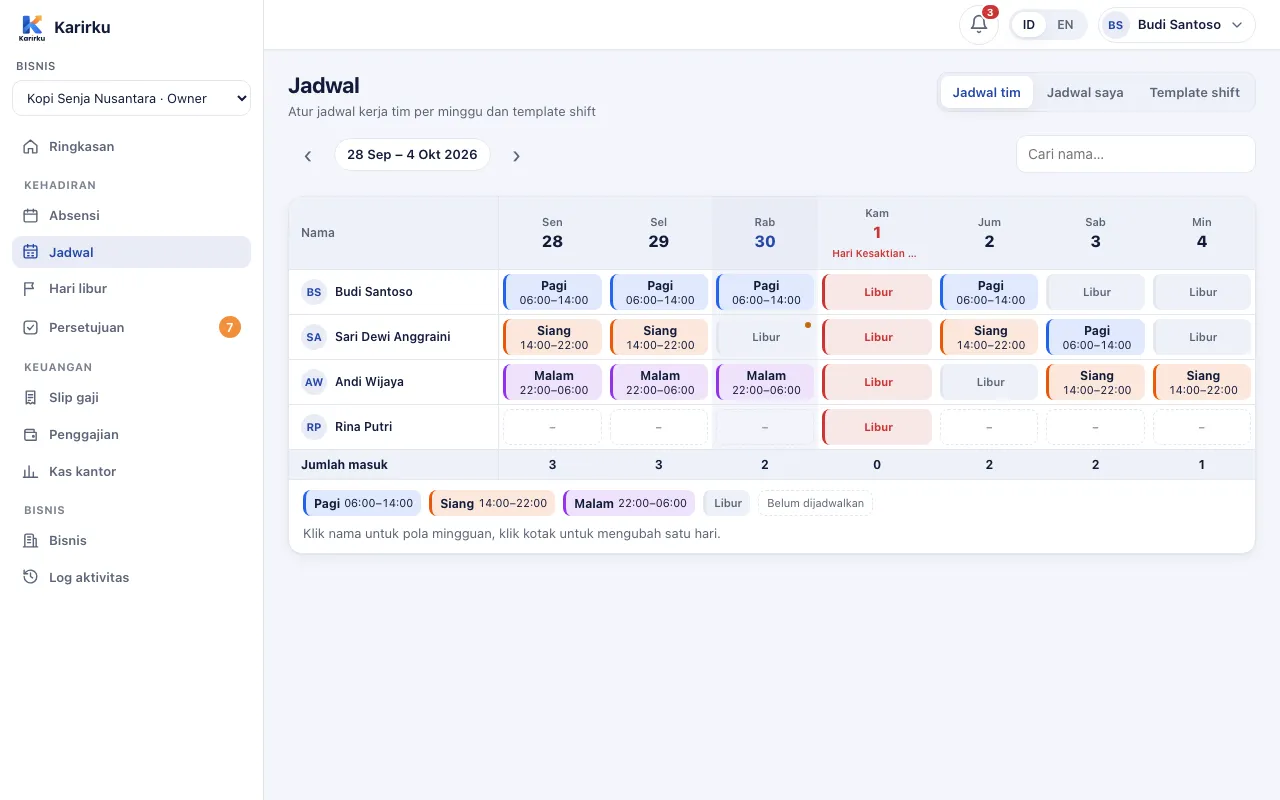1280x800 pixels.
Task: Click the Absensi calendar icon
Action: (30, 216)
